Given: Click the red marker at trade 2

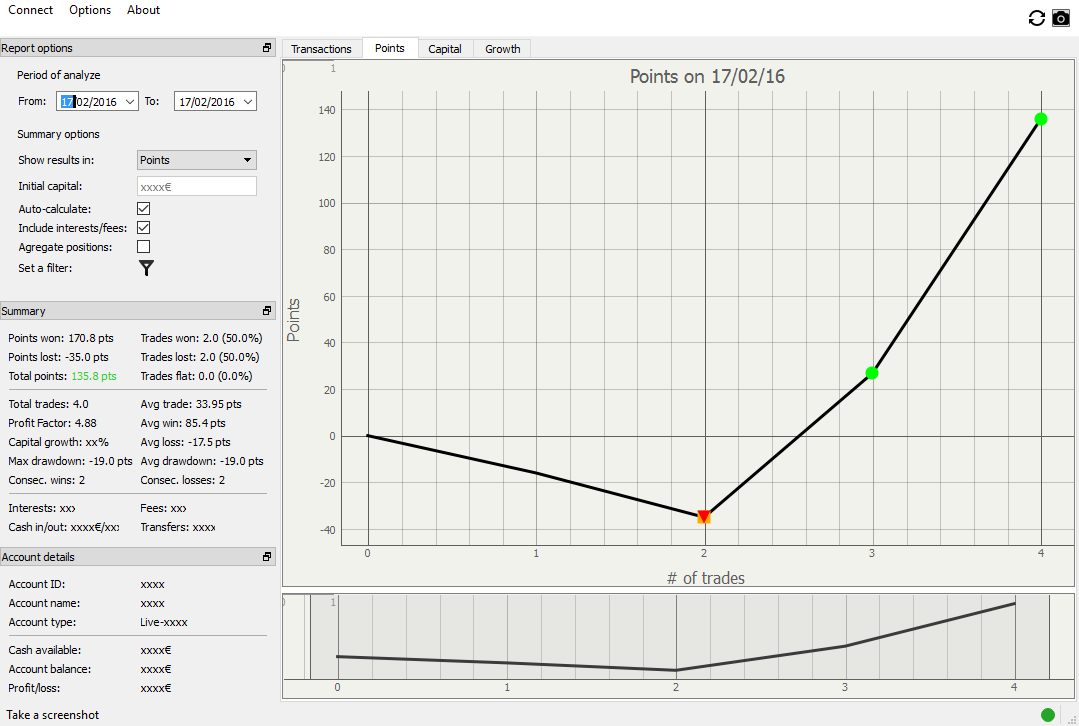Looking at the screenshot, I should (x=703, y=517).
